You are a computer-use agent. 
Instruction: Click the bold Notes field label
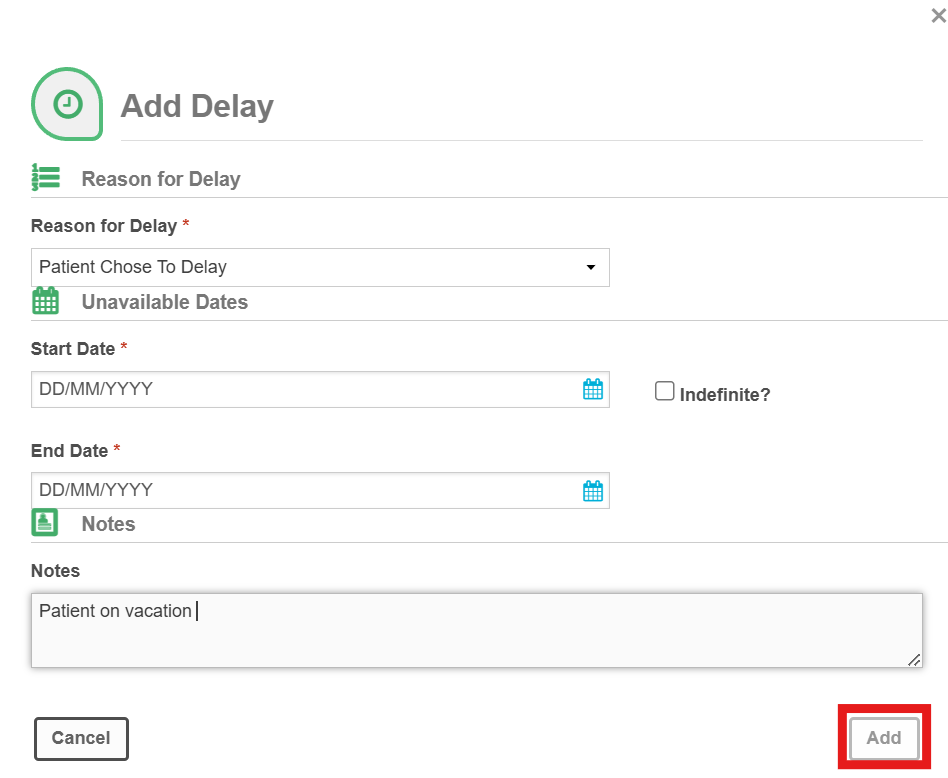pos(55,571)
